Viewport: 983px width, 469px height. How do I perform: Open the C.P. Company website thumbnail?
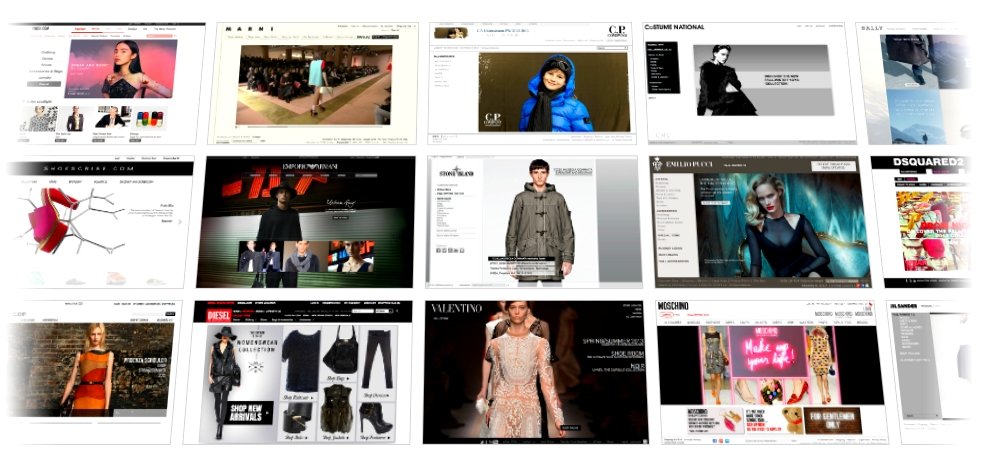point(532,83)
